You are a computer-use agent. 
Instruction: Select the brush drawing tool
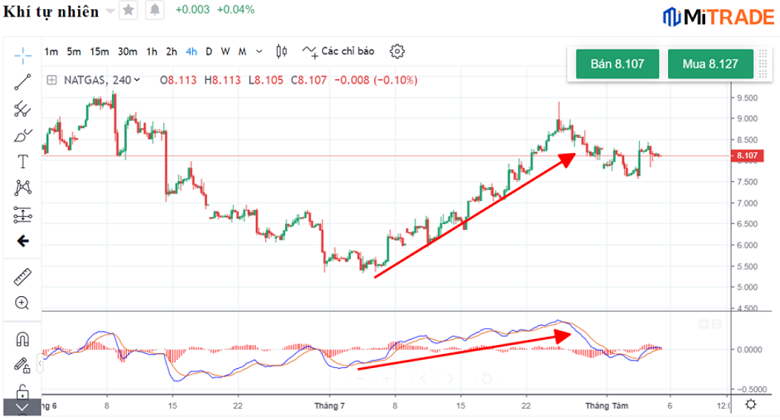coord(22,135)
